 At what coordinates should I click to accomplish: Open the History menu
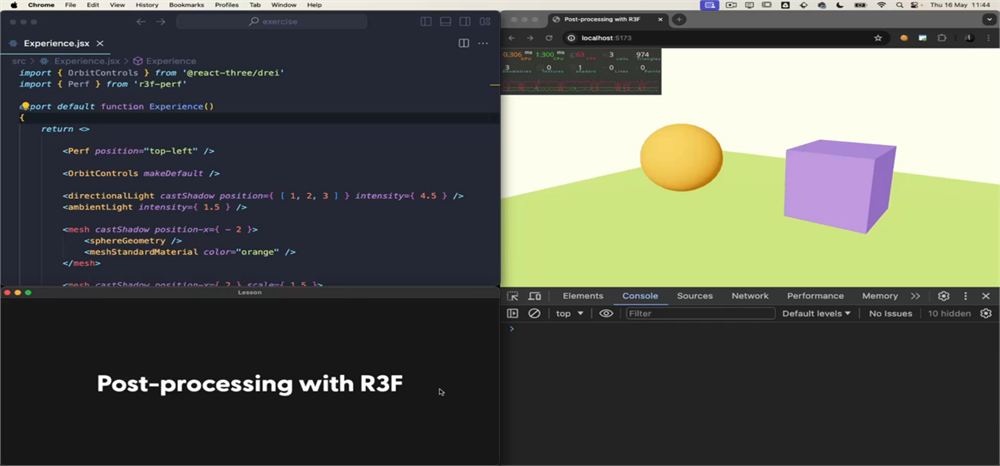click(x=147, y=4)
